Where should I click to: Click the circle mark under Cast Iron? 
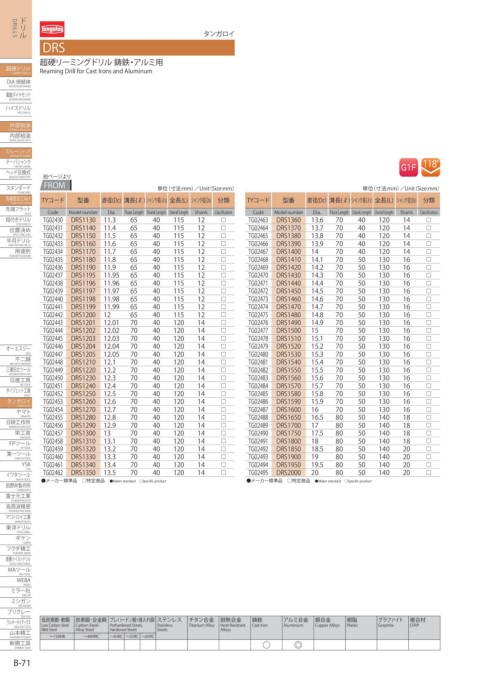pyautogui.click(x=266, y=645)
